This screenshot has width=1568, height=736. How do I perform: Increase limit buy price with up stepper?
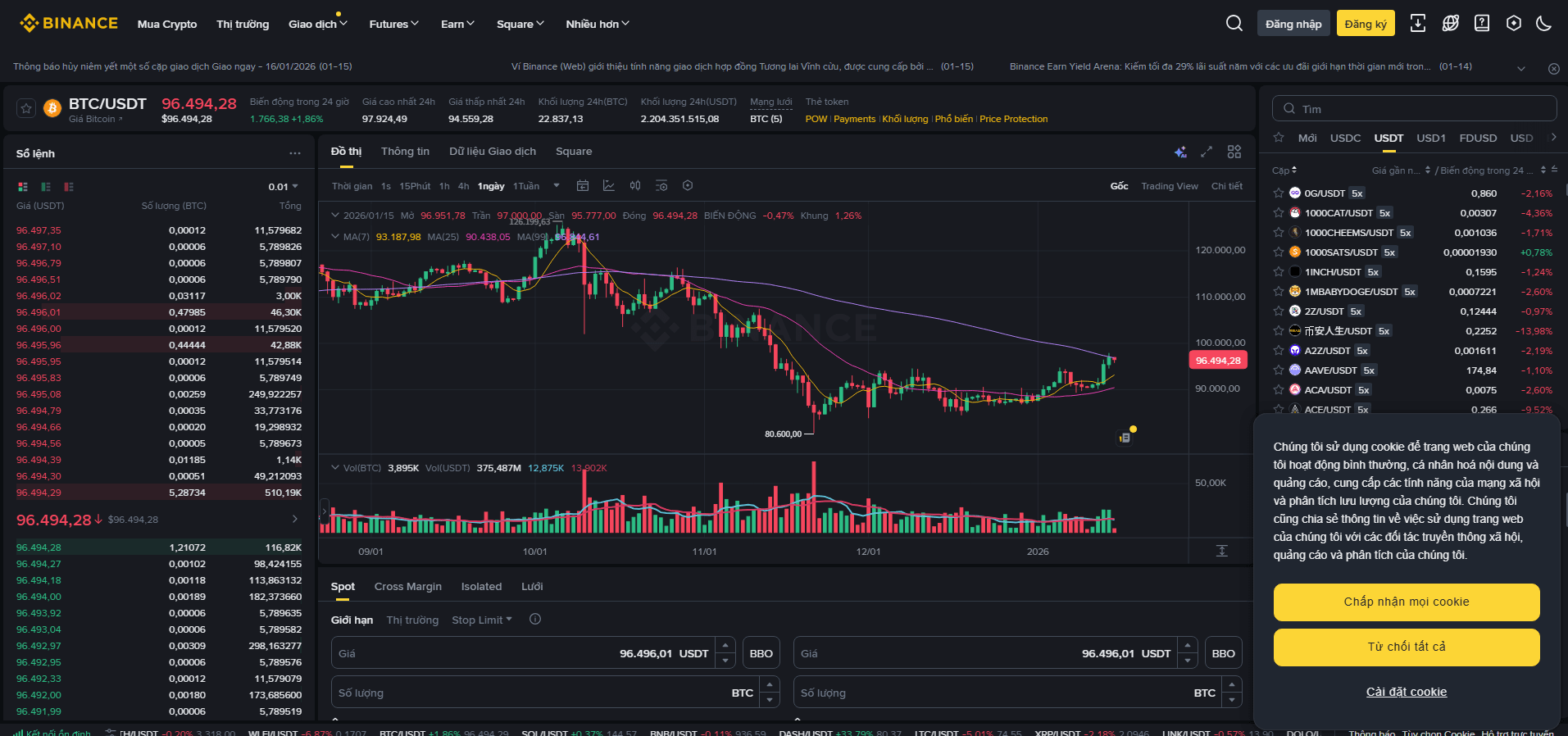(725, 645)
